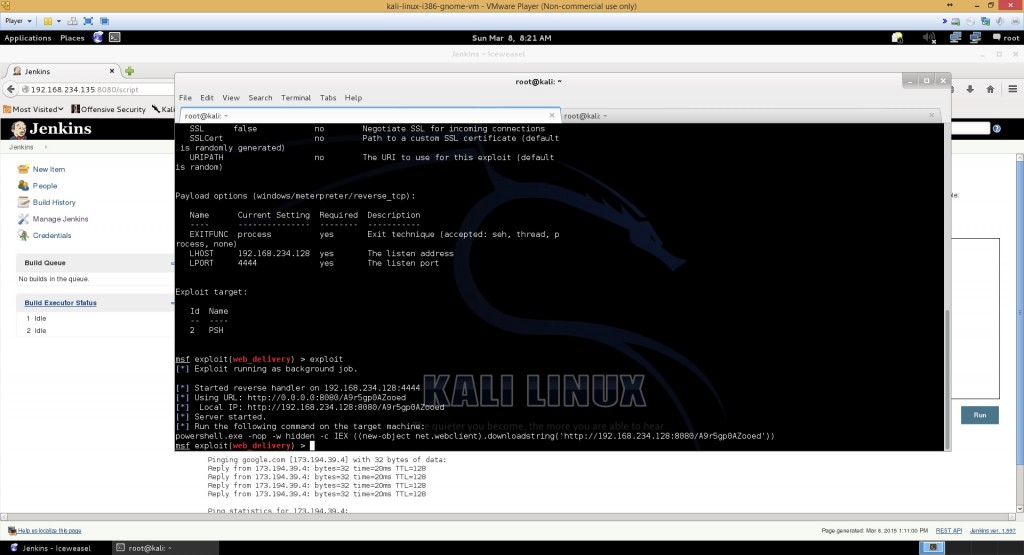This screenshot has height=555, width=1024.
Task: Click the clock Sun Mar 8, 8:21 AM
Action: (x=511, y=38)
